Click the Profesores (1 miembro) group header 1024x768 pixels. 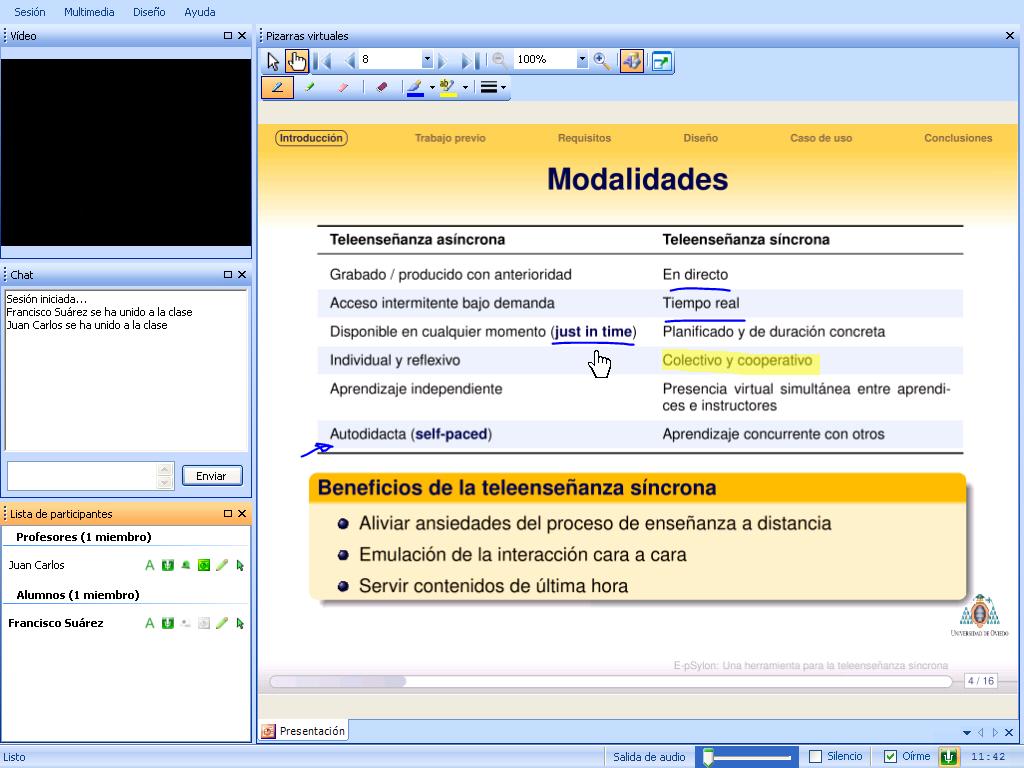point(84,537)
